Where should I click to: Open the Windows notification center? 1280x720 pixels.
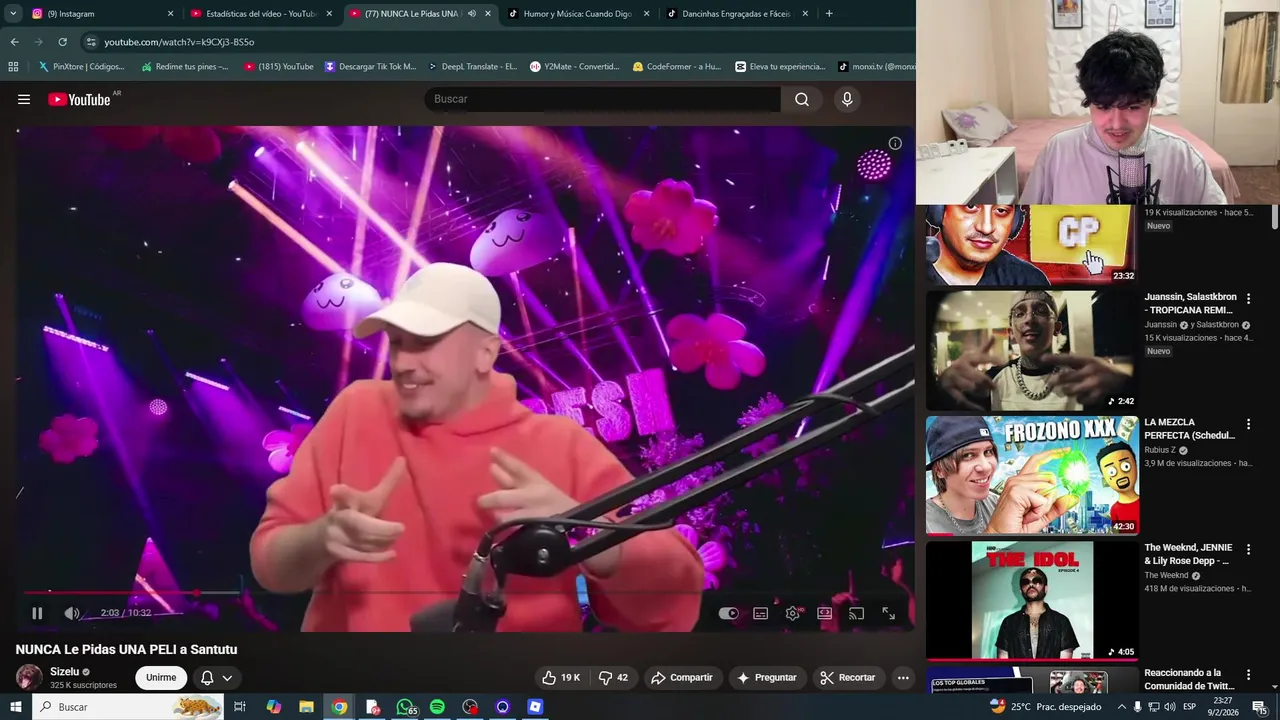coord(1259,707)
